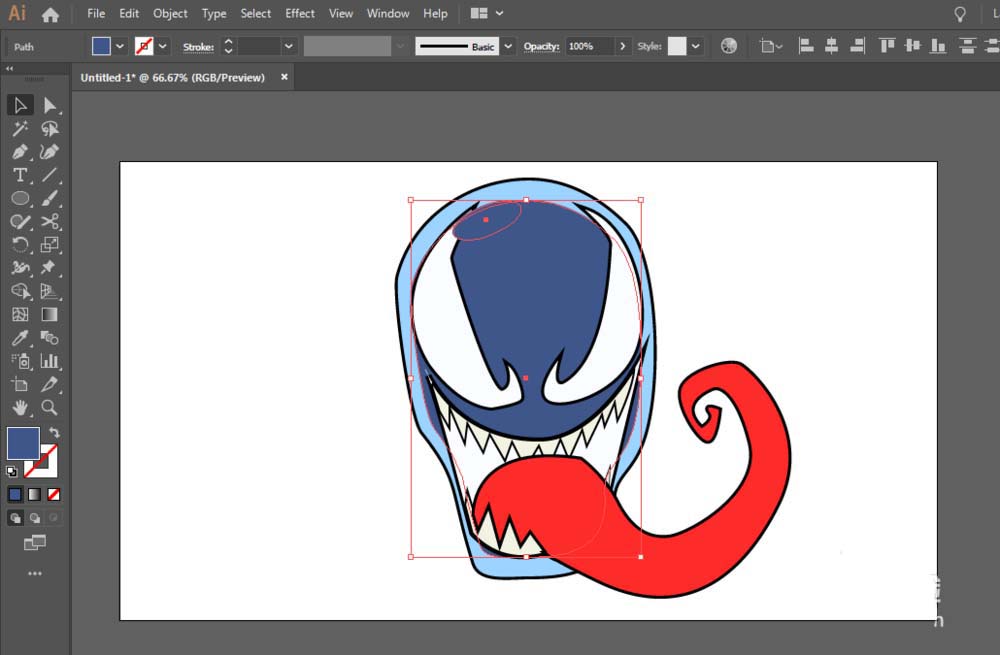
Task: Click the Opacity percentage input field
Action: tap(590, 47)
